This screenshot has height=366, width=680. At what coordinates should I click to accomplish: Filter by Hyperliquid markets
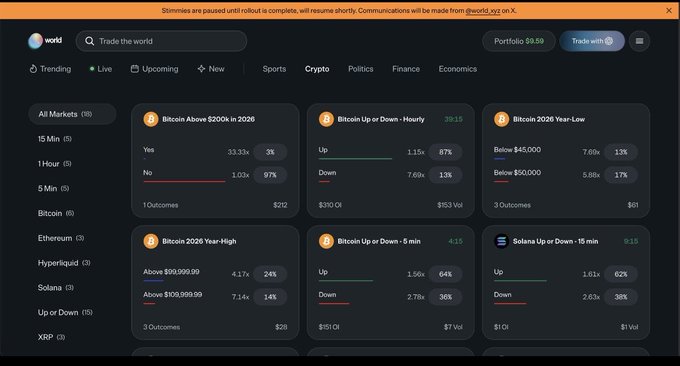click(64, 262)
